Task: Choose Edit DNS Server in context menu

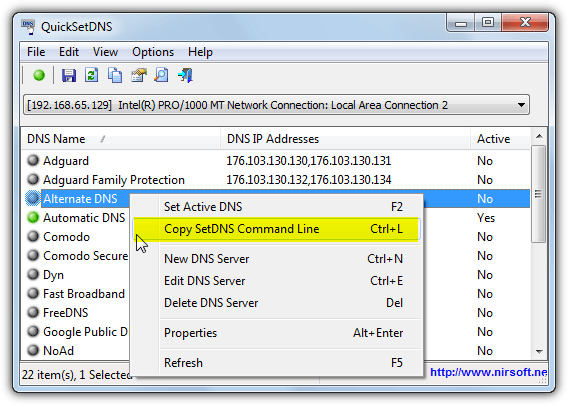Action: click(276, 281)
